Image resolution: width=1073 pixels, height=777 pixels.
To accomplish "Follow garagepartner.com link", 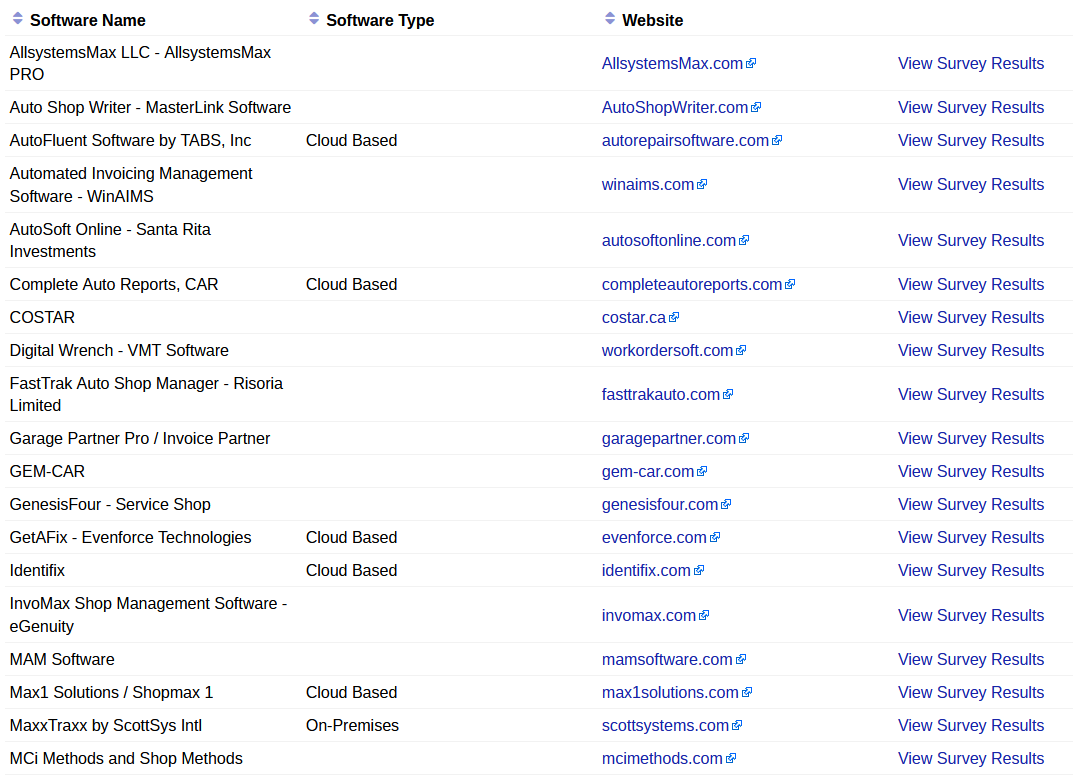I will pyautogui.click(x=669, y=438).
